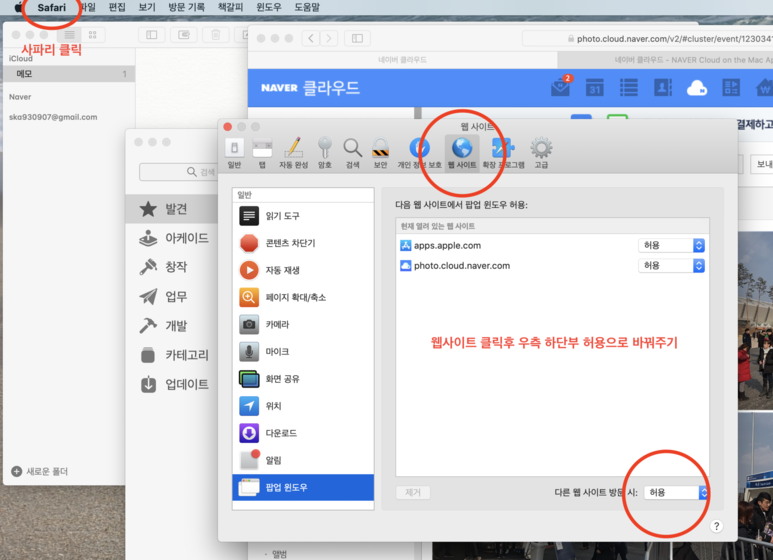Screen dimensions: 773x560
Task: Toggle the Safari sidebar button
Action: coord(357,38)
